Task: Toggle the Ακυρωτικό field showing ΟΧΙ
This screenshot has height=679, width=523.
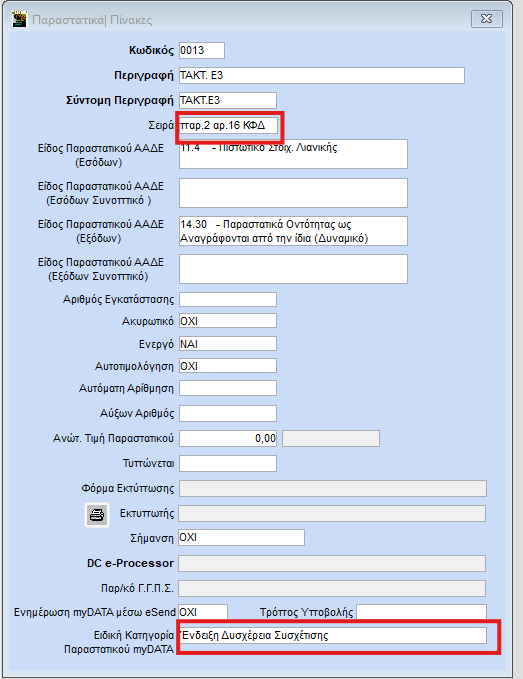Action: (228, 321)
